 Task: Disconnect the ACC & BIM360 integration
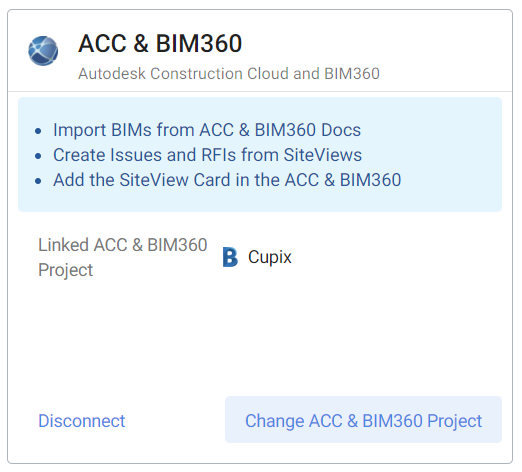click(82, 421)
